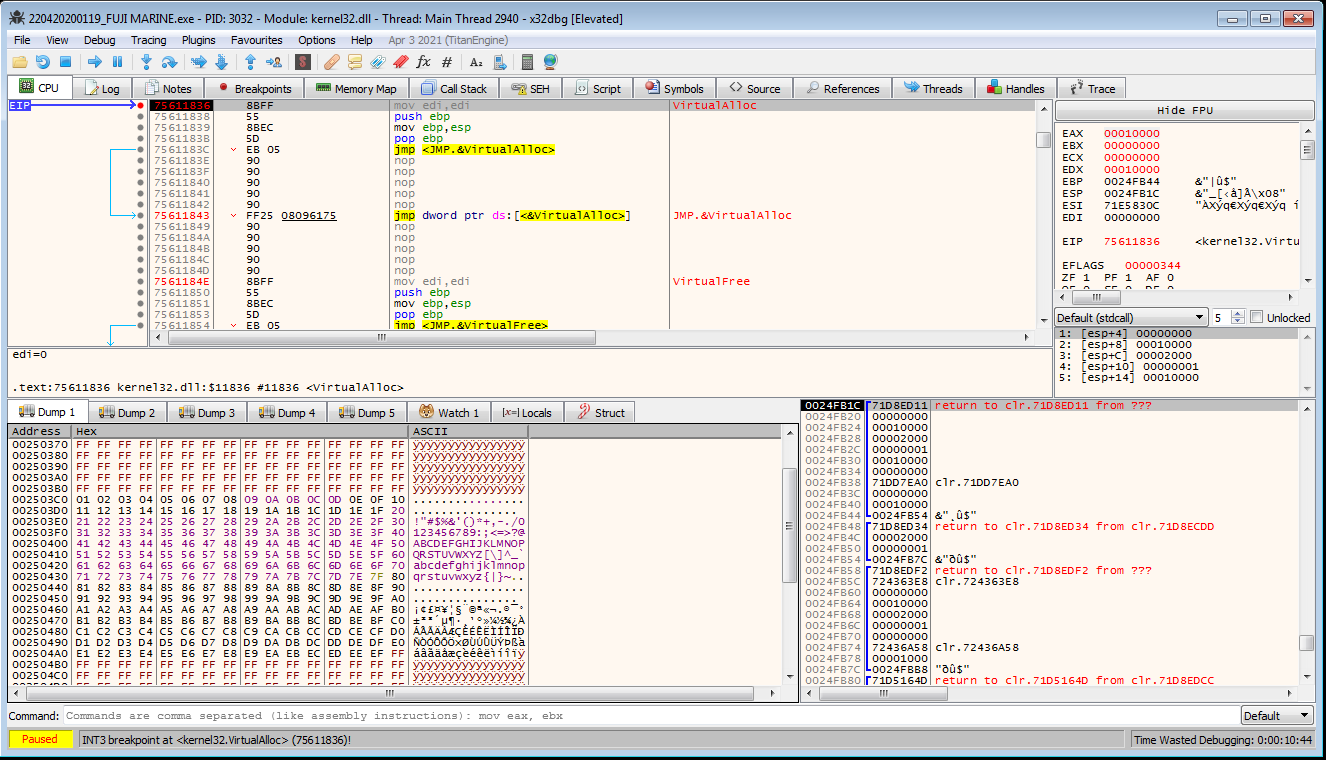Click the Hex column header in the dump
This screenshot has height=760, width=1326.
[241, 431]
